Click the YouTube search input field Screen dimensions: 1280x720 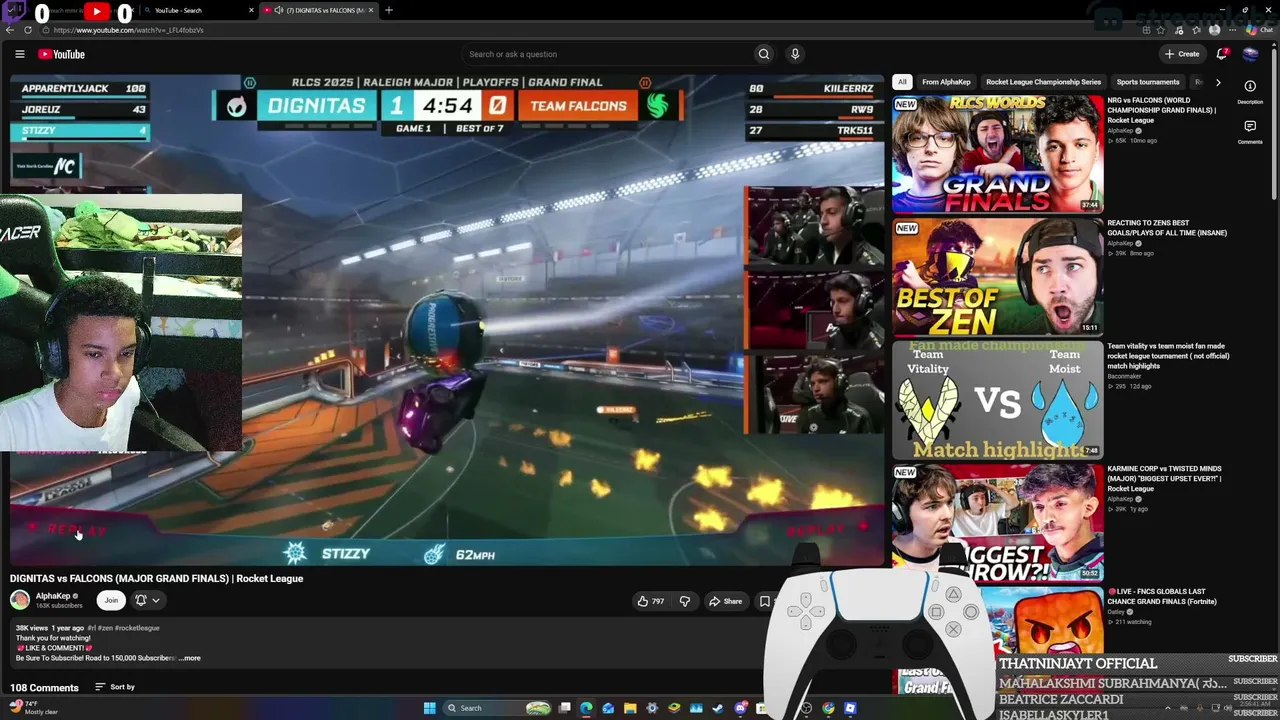tap(606, 54)
